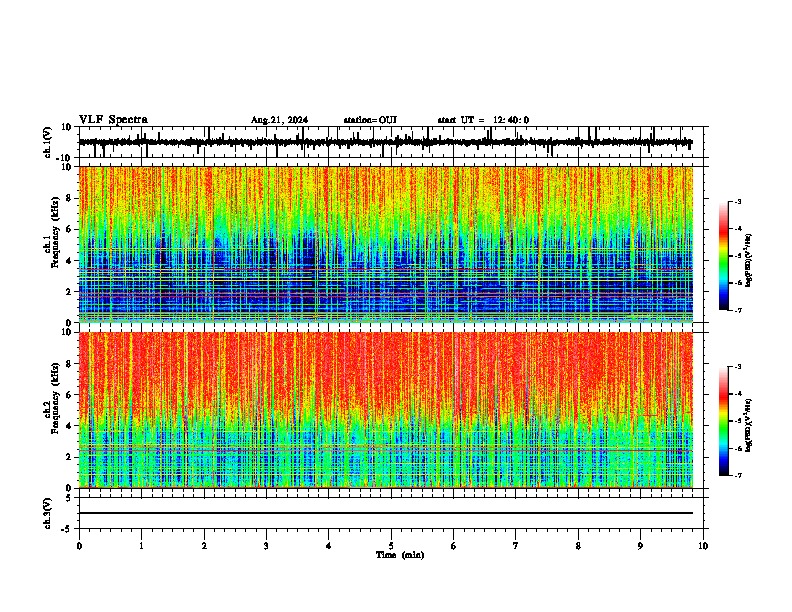Viewport: 792px width, 612px height.
Task: Click the "VLF Spectra" title text
Action: tap(113, 119)
